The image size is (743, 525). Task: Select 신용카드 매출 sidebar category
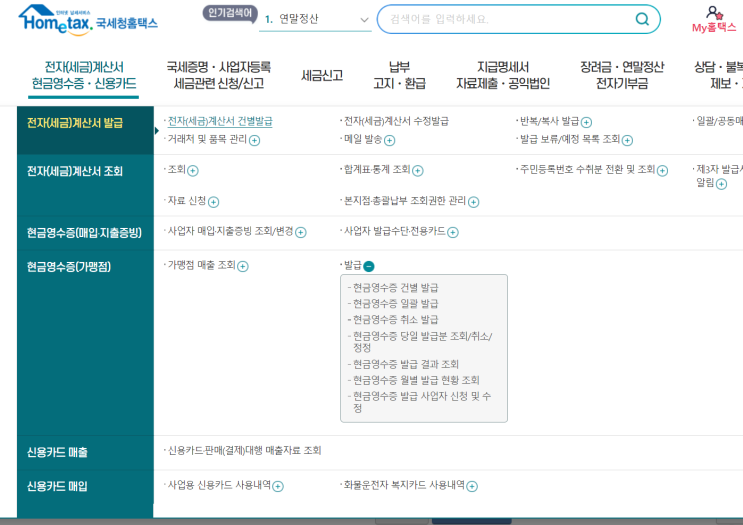pos(85,453)
